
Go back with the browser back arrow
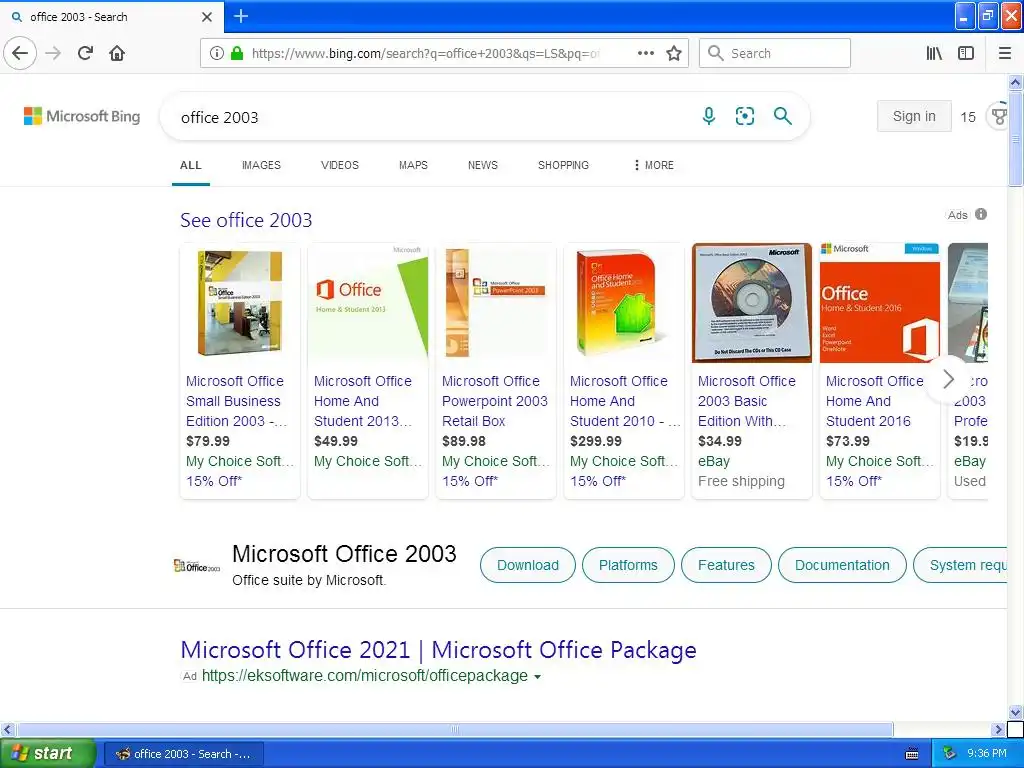tap(20, 53)
